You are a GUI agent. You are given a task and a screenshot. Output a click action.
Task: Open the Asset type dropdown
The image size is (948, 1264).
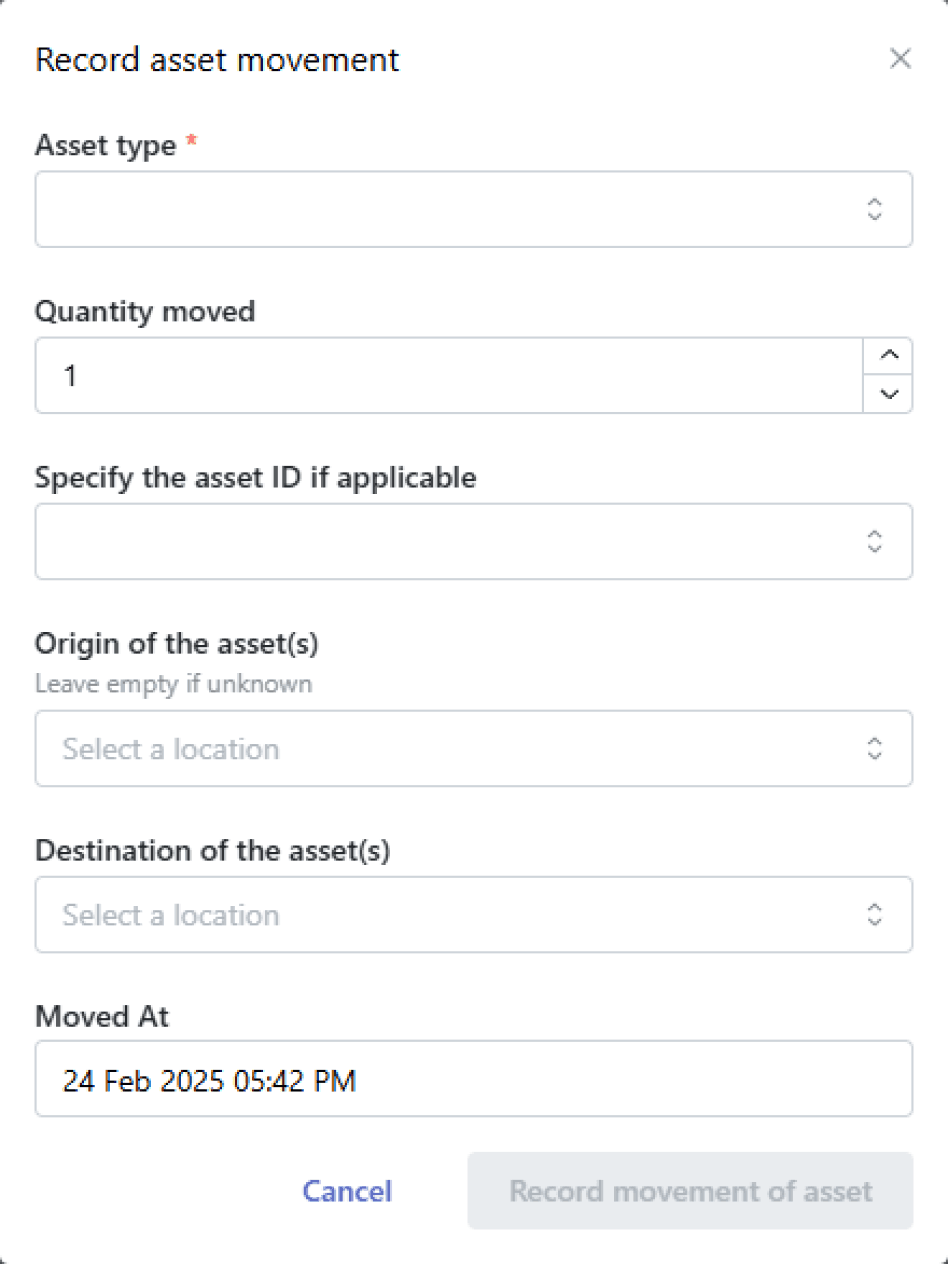tap(474, 209)
